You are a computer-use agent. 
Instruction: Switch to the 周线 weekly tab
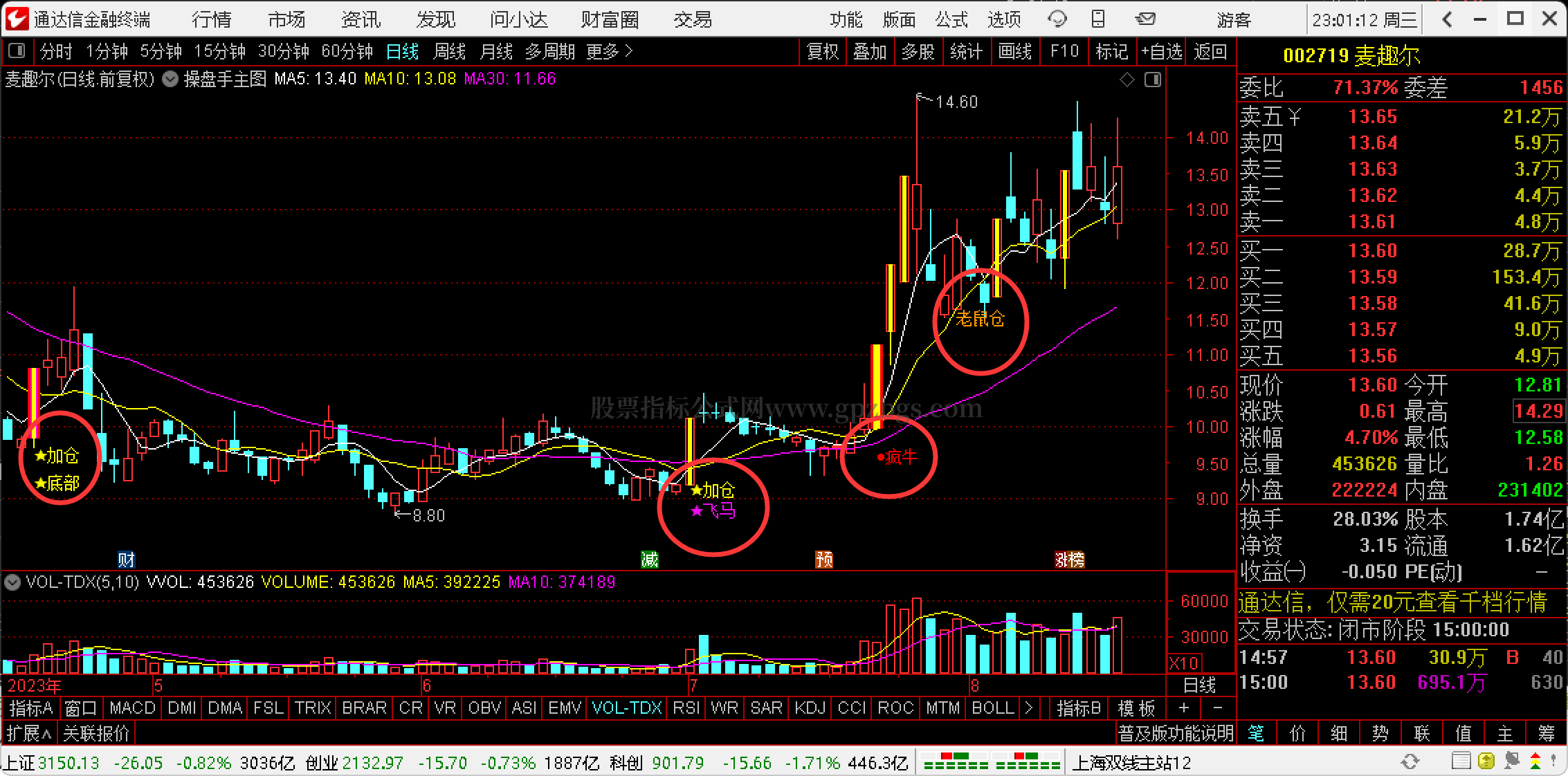tap(449, 51)
